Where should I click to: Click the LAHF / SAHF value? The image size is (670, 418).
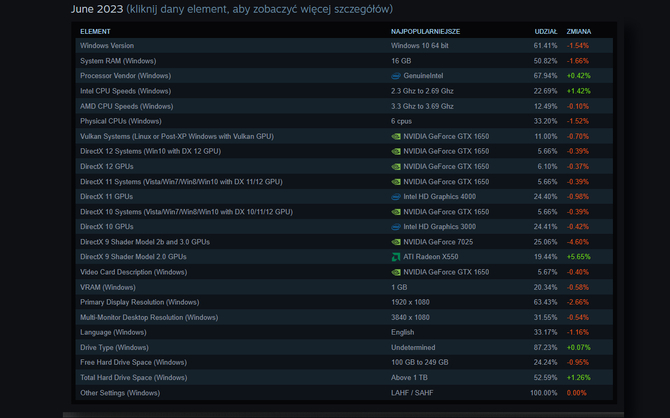(412, 393)
